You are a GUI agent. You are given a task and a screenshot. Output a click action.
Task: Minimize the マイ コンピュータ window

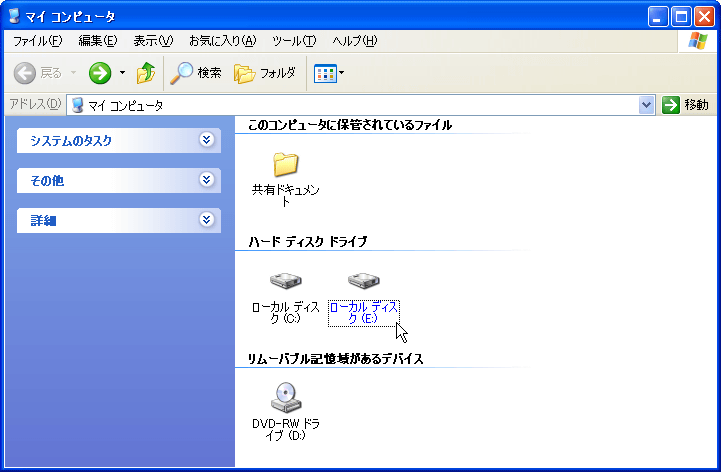pos(658,17)
